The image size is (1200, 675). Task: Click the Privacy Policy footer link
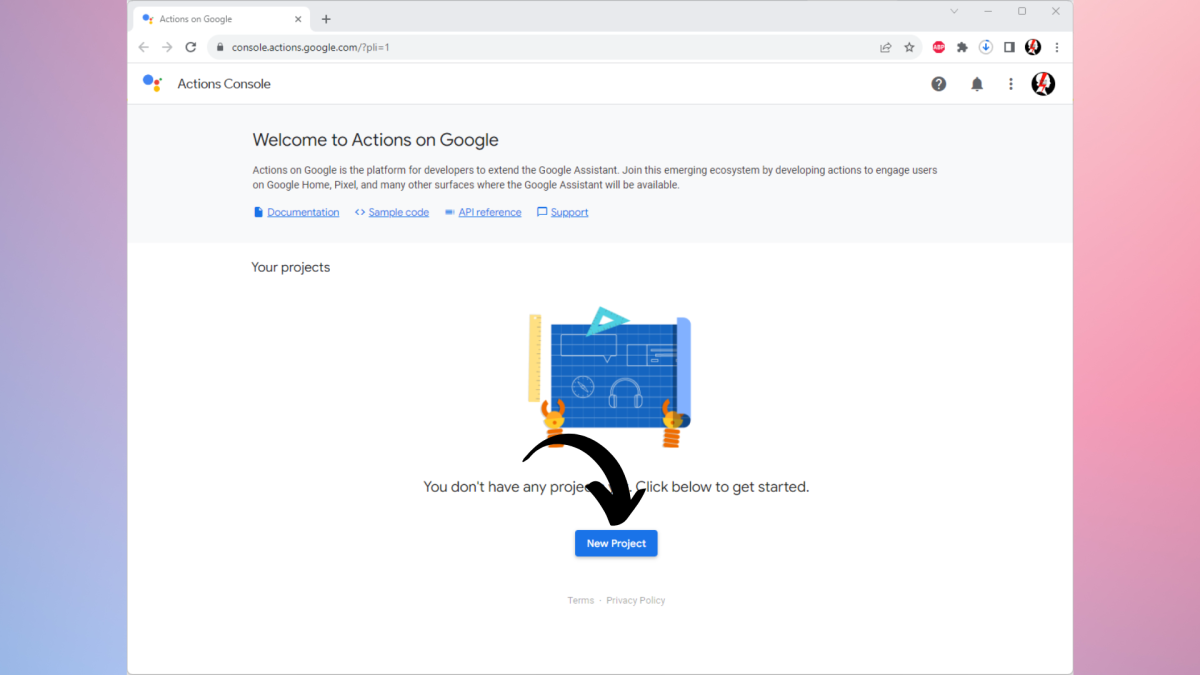click(x=636, y=600)
